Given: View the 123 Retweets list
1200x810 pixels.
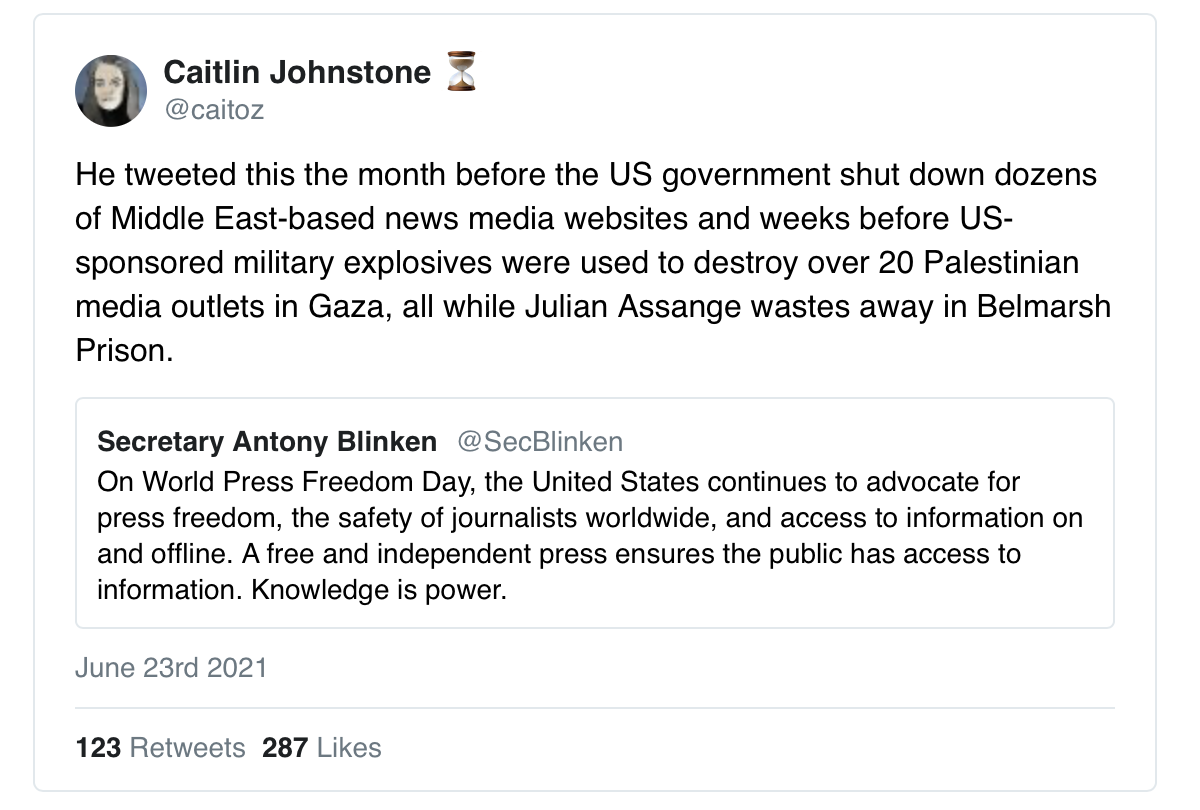Looking at the screenshot, I should 160,747.
